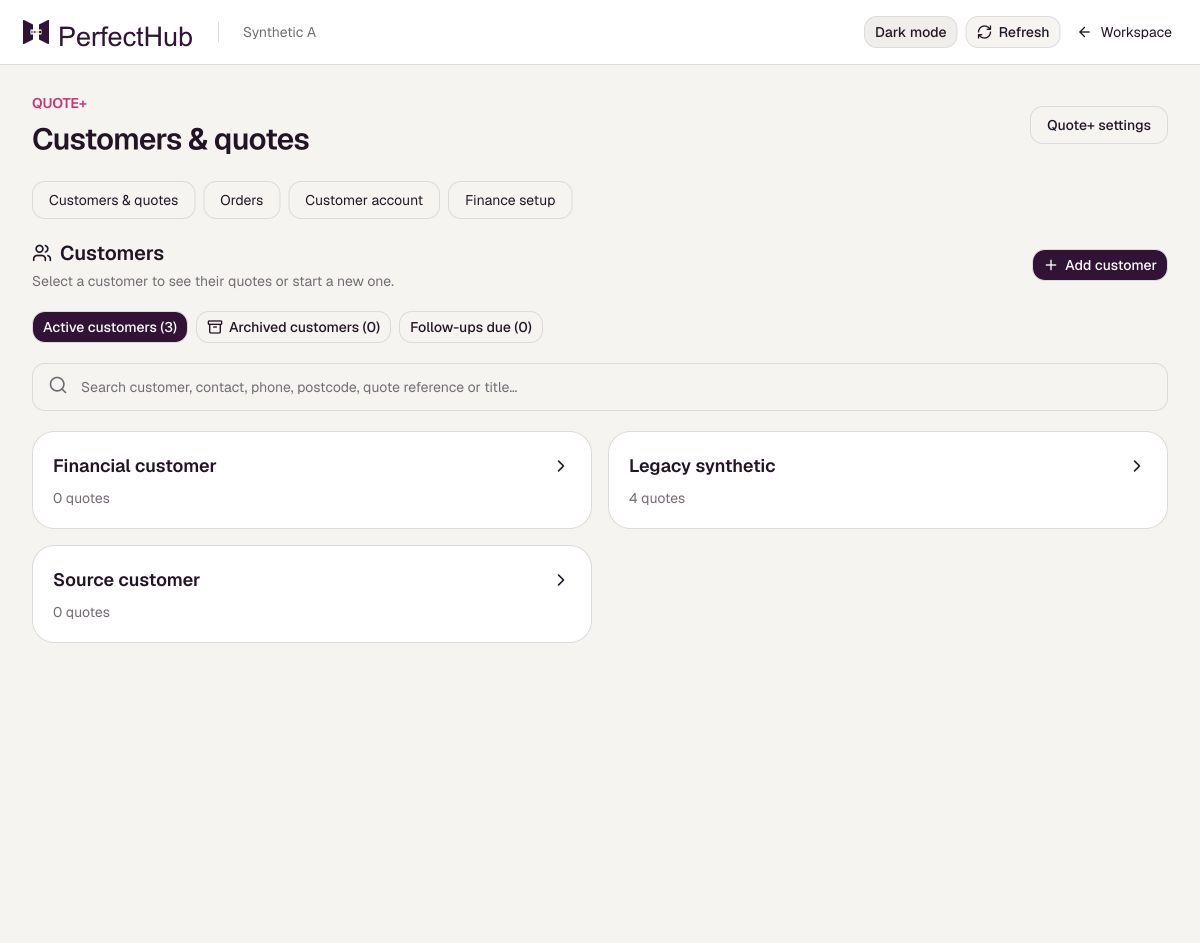Viewport: 1200px width, 943px height.
Task: Expand the Financial customer chevron
Action: (x=561, y=466)
